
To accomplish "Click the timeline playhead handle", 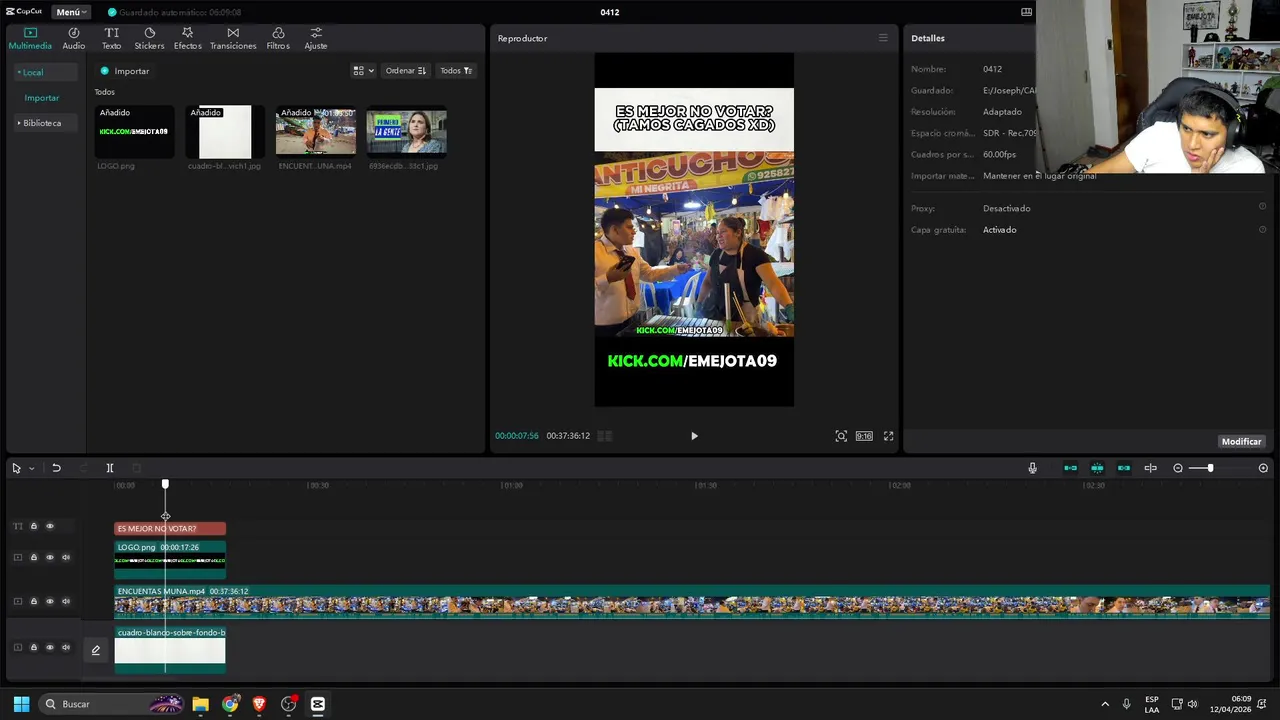I will click(165, 485).
